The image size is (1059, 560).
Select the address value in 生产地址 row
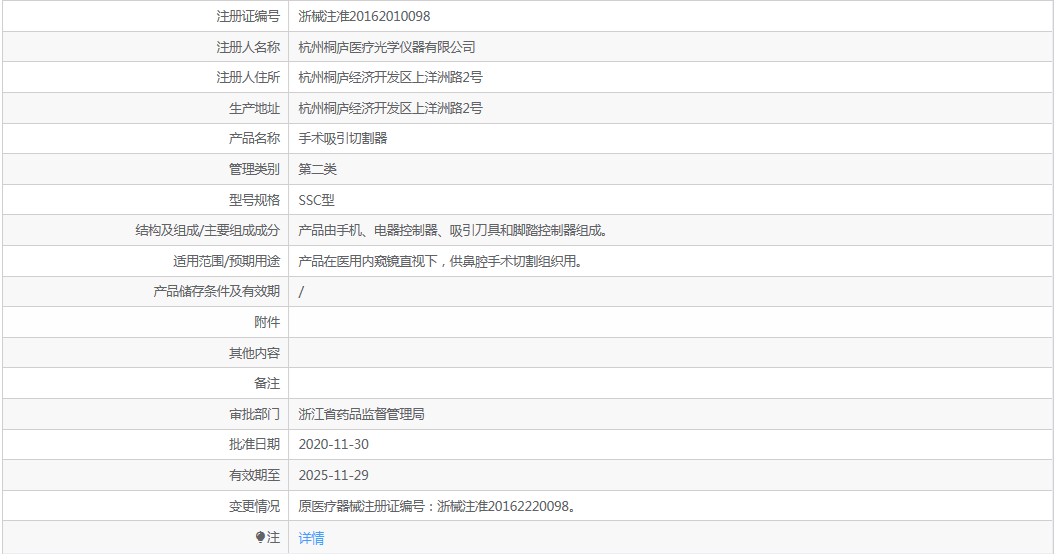(x=390, y=108)
